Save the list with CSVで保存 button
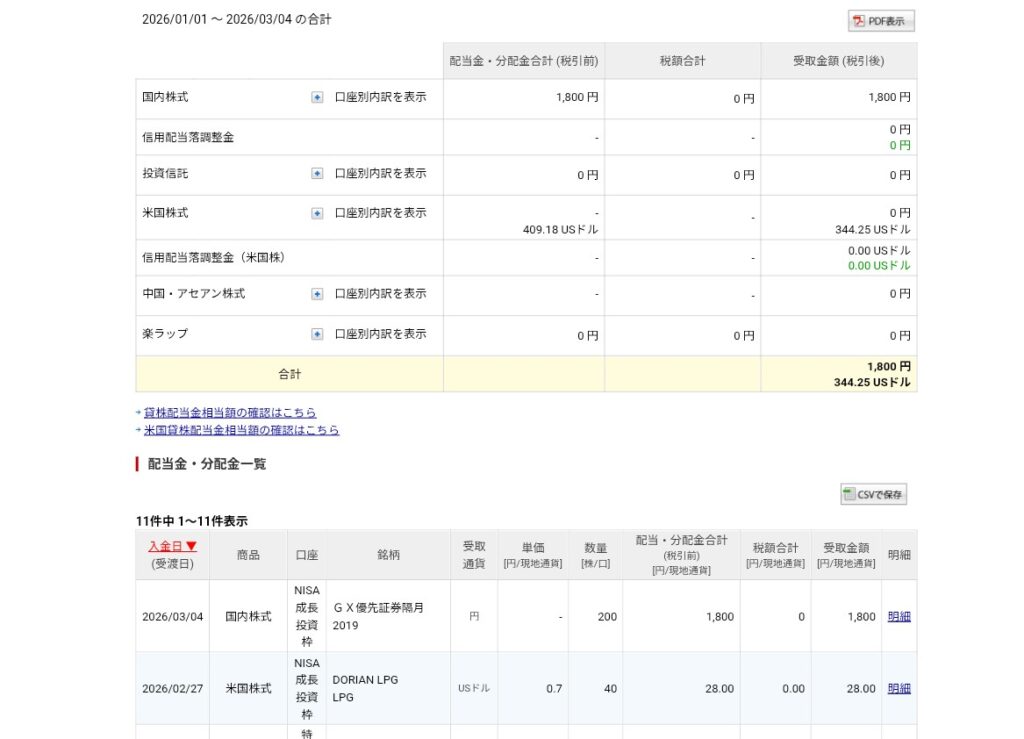Screen dimensions: 1024x739 [x=874, y=494]
